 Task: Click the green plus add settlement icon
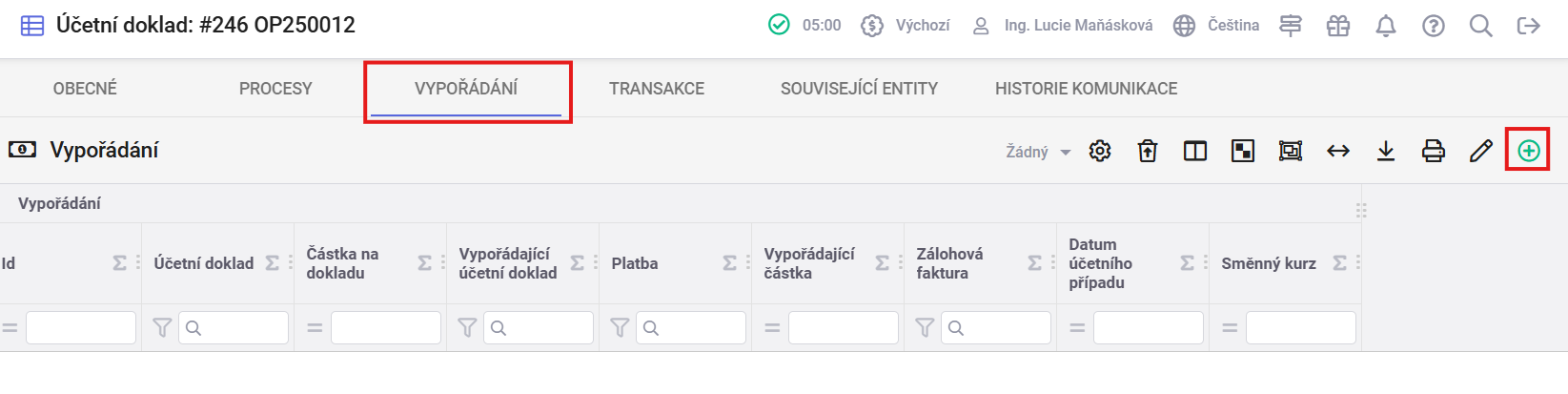[x=1528, y=151]
